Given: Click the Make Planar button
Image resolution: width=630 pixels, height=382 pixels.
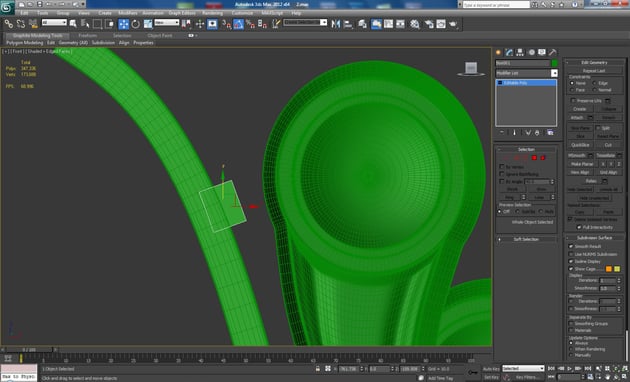Looking at the screenshot, I should pyautogui.click(x=582, y=164).
